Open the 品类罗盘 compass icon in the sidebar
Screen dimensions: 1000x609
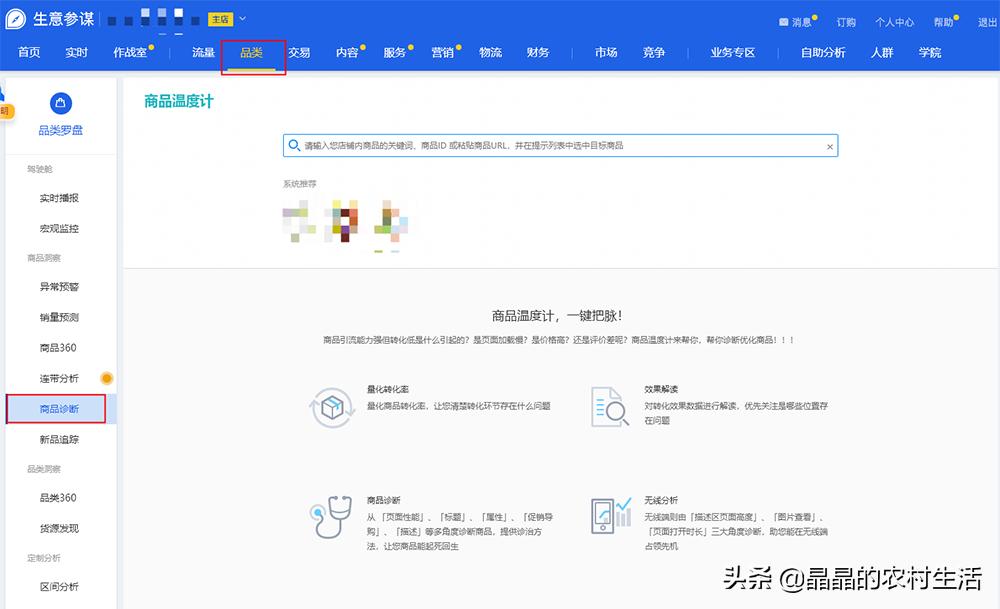click(x=61, y=102)
